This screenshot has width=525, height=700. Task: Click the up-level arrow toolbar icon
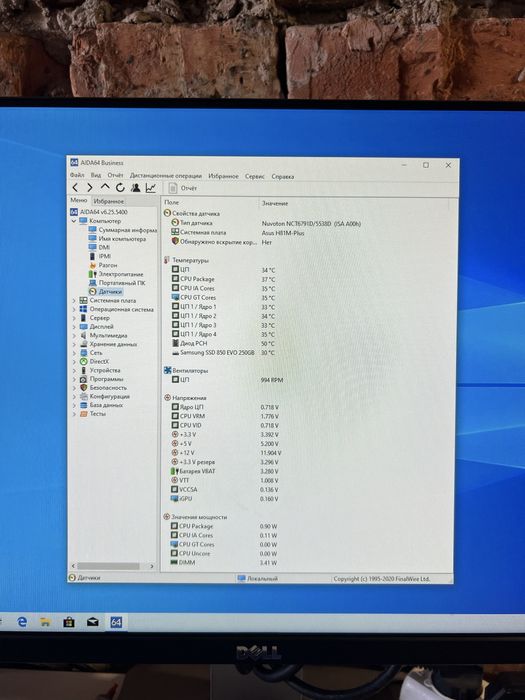(105, 187)
